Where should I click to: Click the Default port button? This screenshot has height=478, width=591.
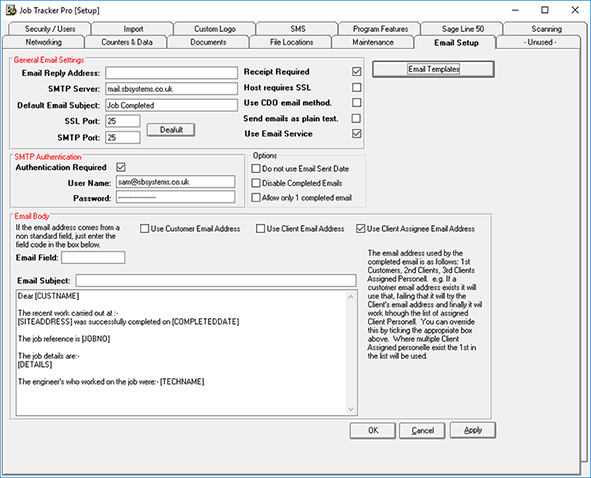click(x=171, y=130)
